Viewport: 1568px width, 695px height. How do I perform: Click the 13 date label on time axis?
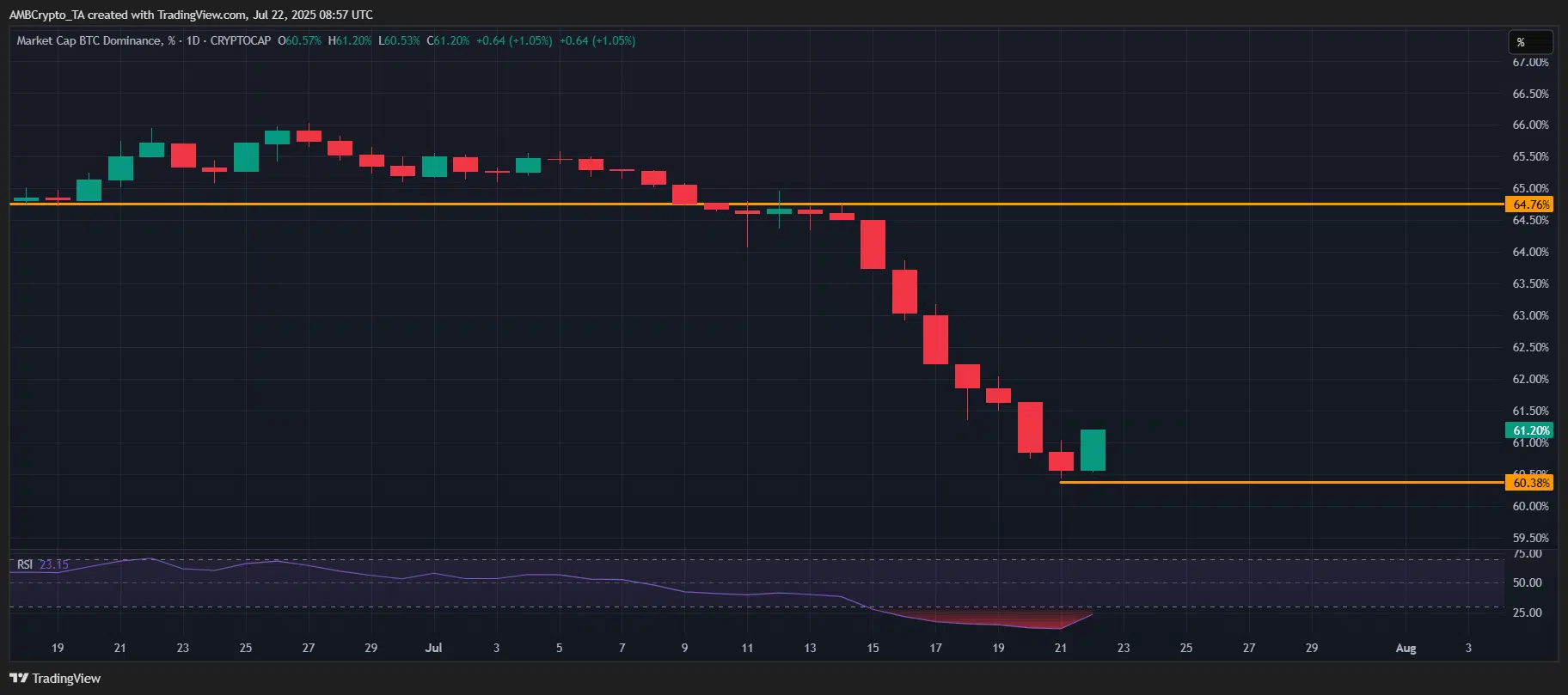coord(810,648)
